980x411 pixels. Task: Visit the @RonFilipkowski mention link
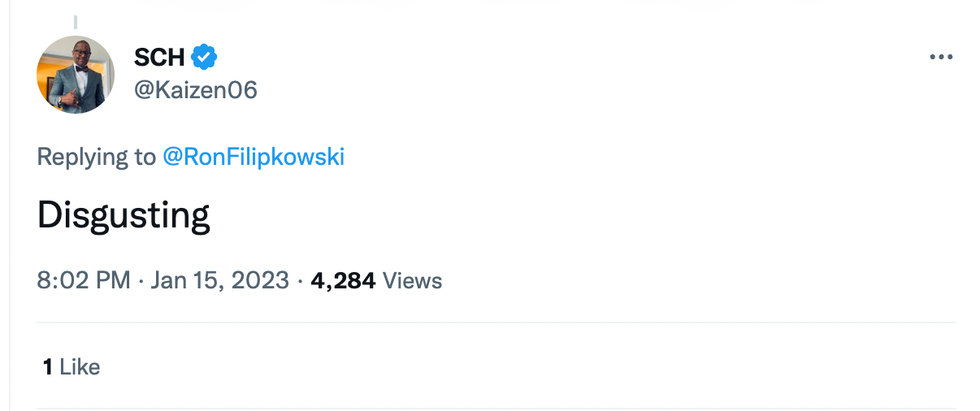[x=253, y=157]
